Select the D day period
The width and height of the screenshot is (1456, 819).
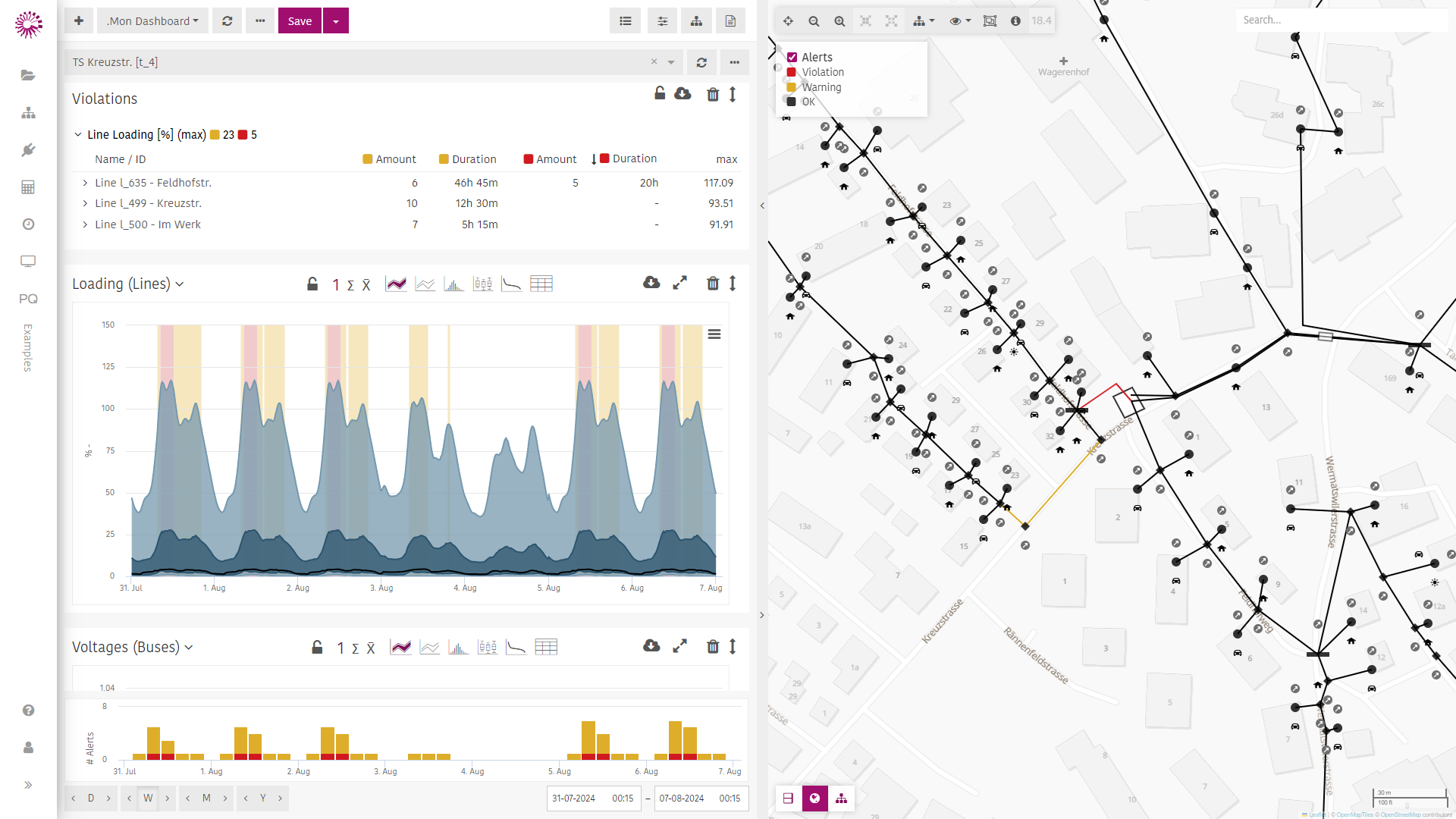tap(91, 798)
